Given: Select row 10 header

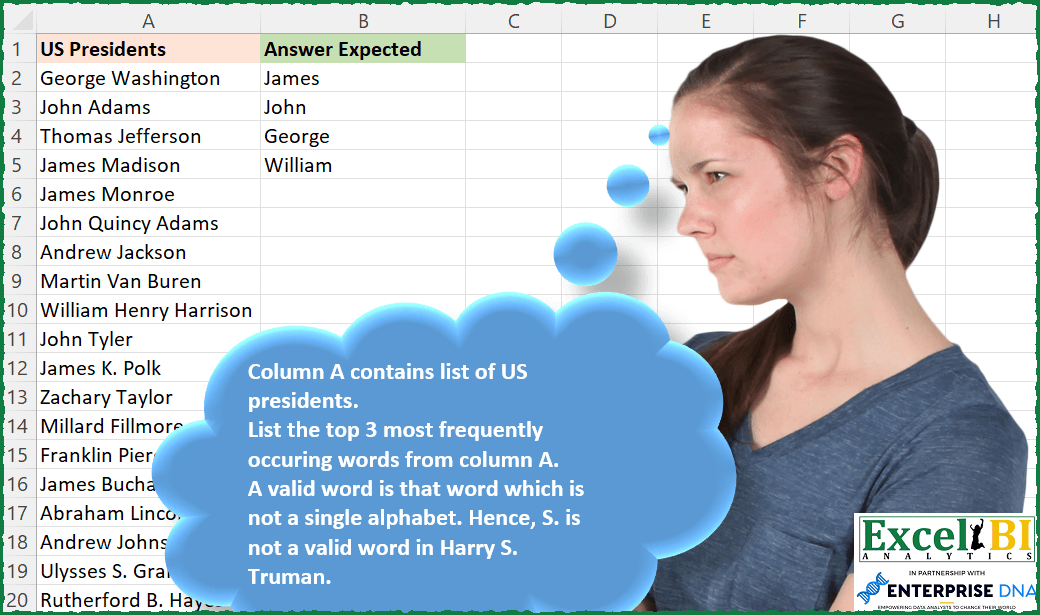Looking at the screenshot, I should tap(17, 310).
